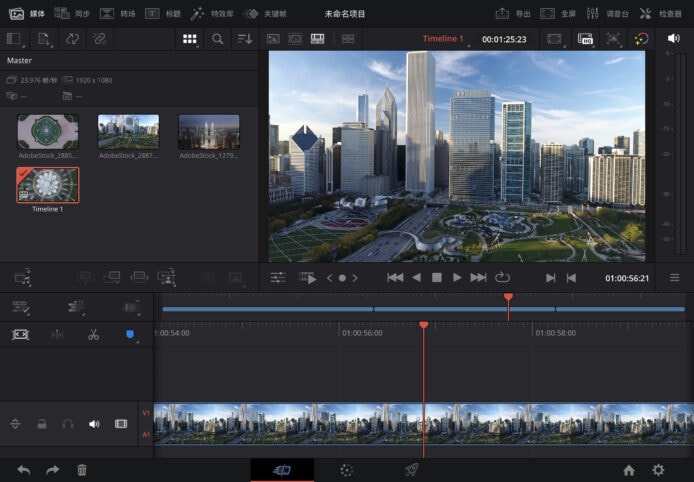Toggle loop playback button

502,277
